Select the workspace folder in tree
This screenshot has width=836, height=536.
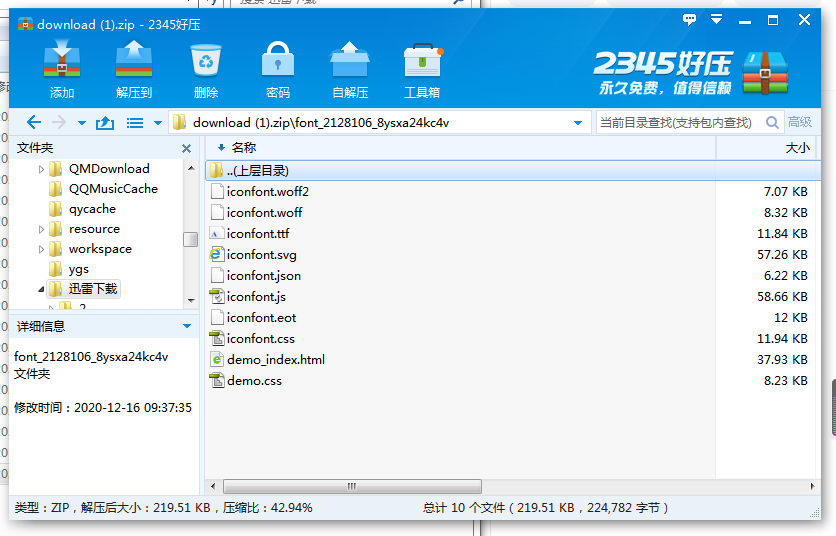click(90, 249)
